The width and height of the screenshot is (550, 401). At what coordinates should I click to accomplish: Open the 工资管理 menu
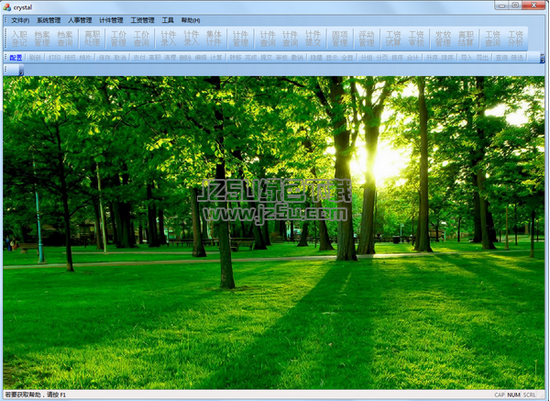tap(142, 20)
